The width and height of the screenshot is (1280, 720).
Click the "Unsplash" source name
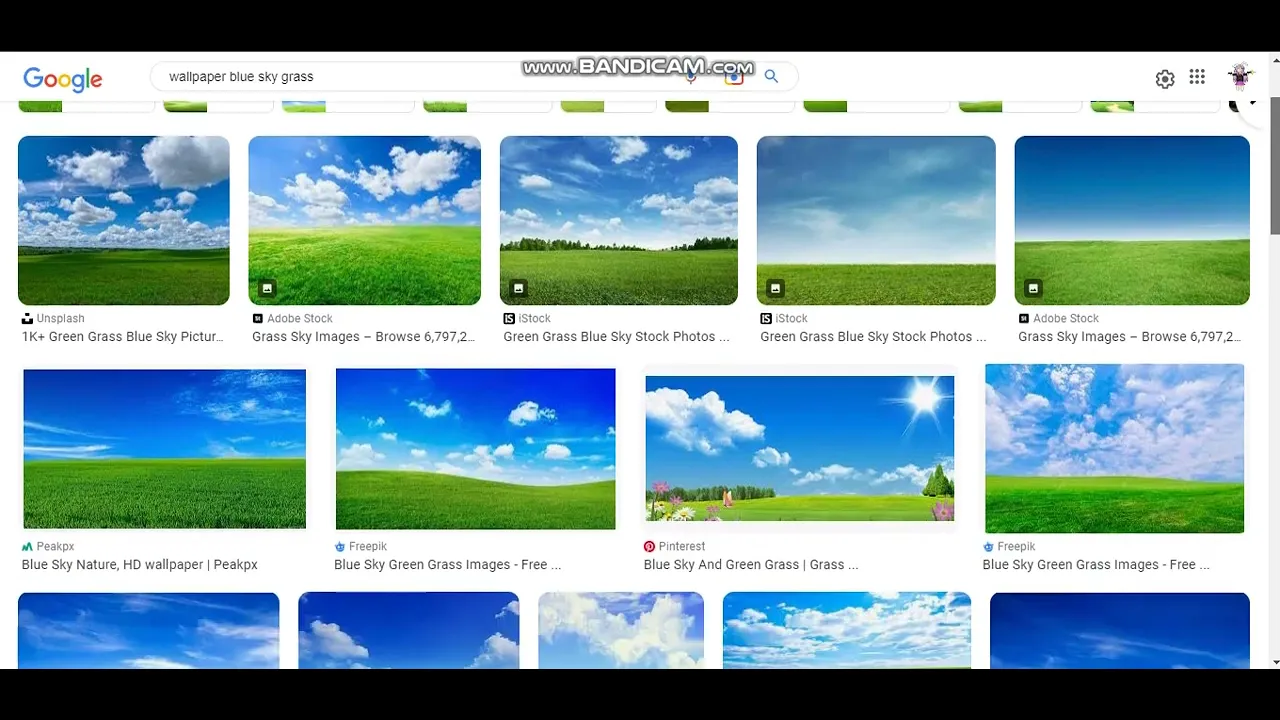pyautogui.click(x=61, y=319)
